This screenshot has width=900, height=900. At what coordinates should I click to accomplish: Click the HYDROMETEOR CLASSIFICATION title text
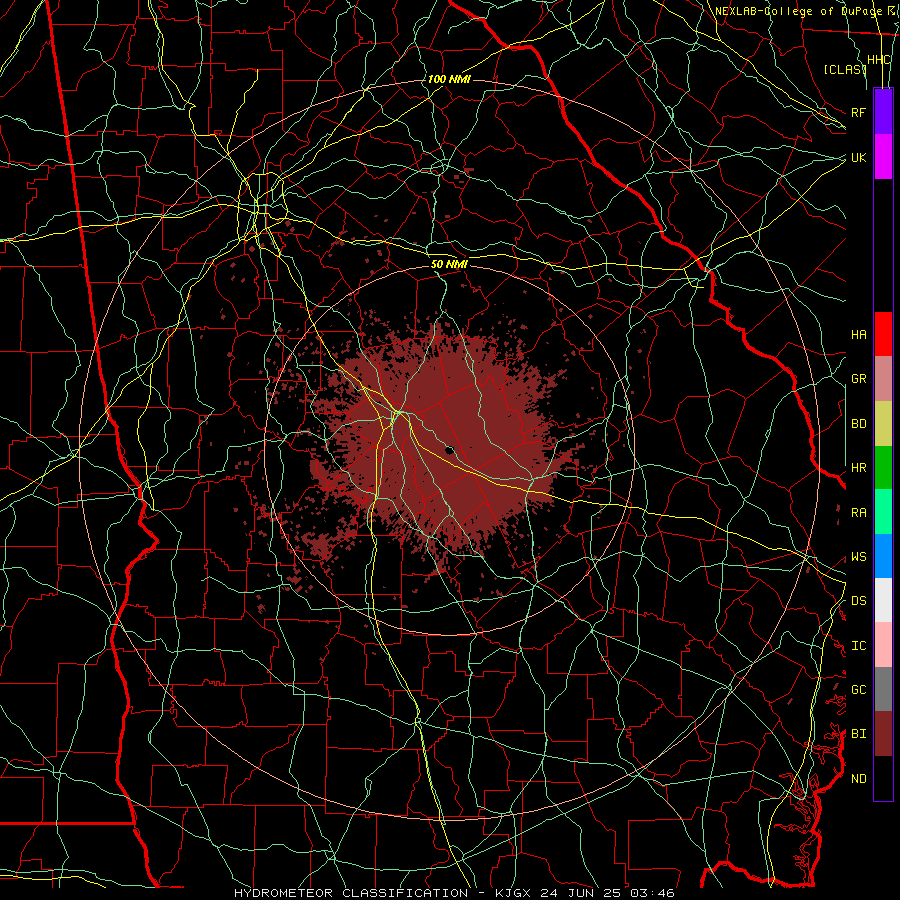pos(351,893)
